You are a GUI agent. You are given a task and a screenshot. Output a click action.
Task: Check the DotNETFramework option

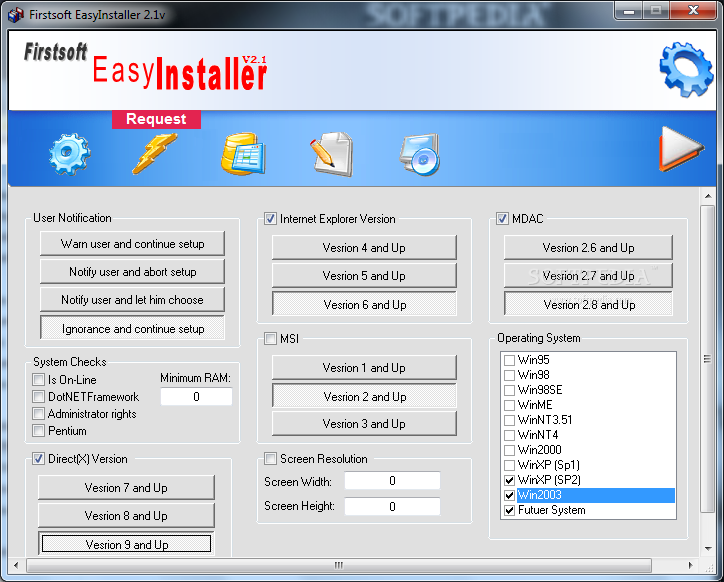[39, 397]
